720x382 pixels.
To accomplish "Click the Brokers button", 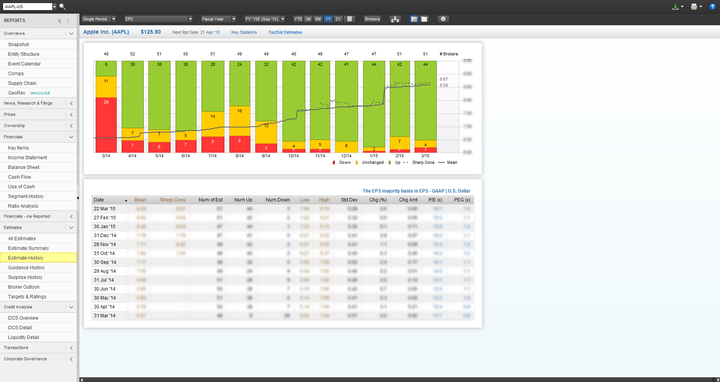I will [372, 19].
